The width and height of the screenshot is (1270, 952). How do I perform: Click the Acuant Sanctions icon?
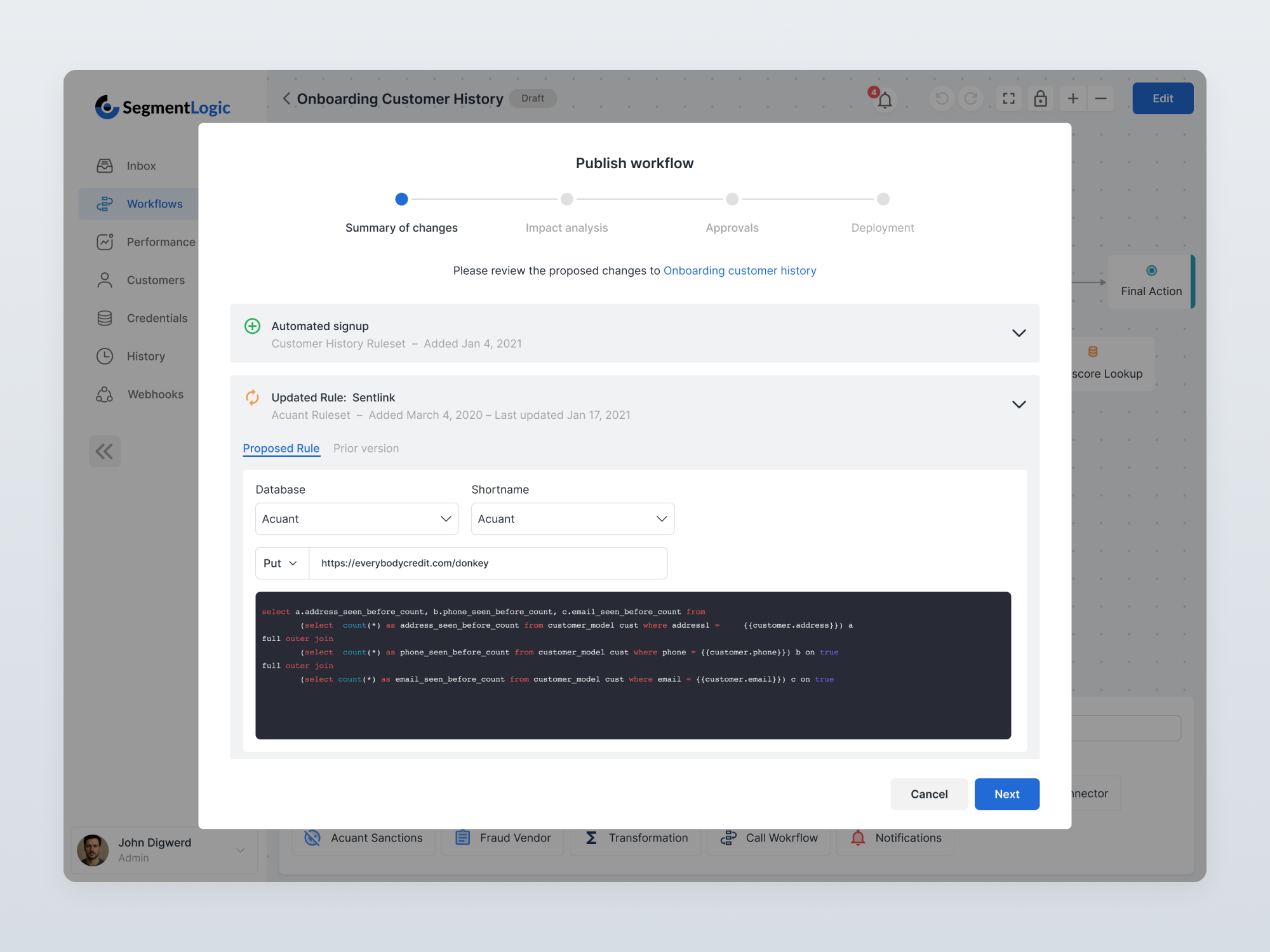312,838
